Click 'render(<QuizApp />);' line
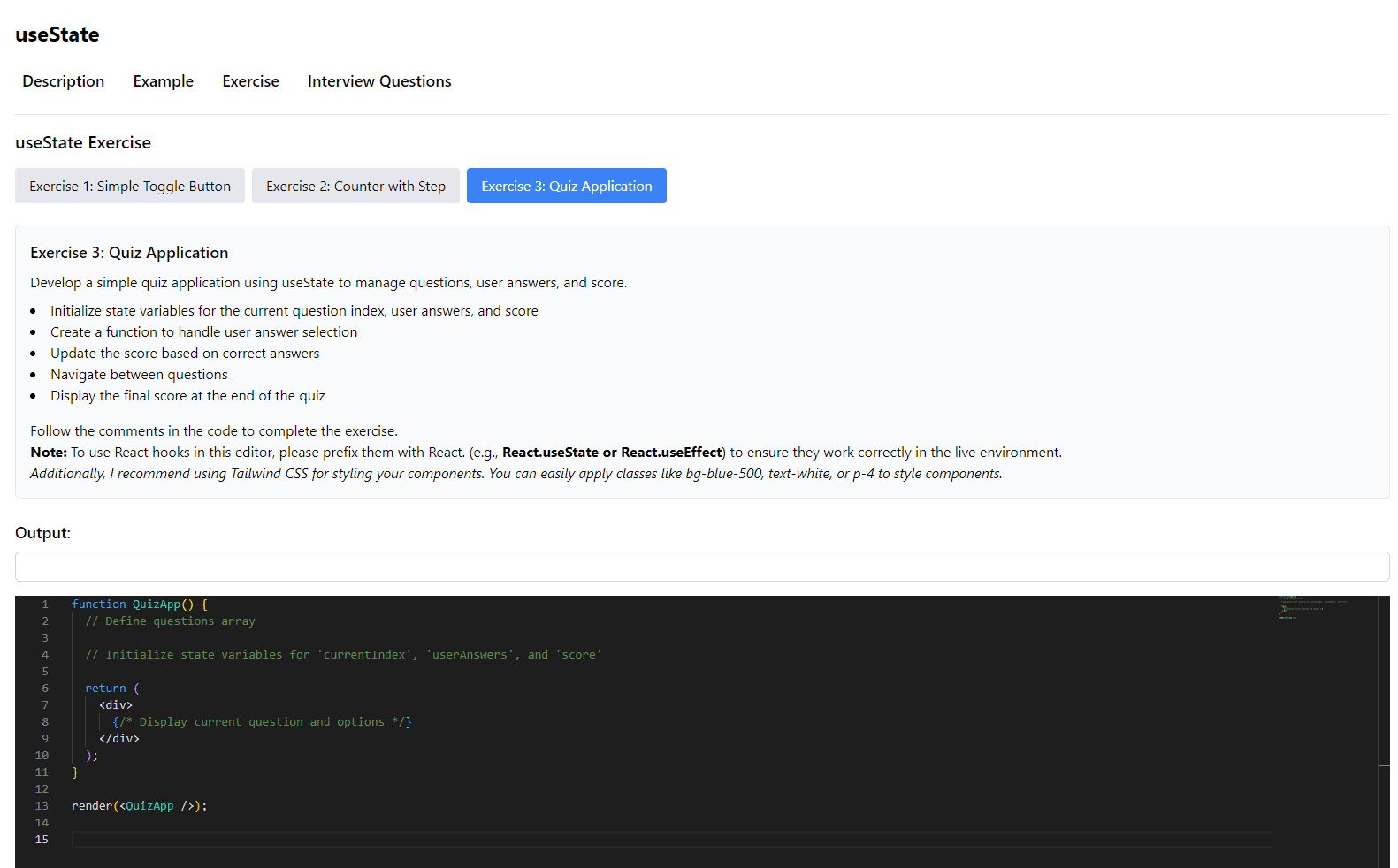The height and width of the screenshot is (868, 1398). [140, 806]
